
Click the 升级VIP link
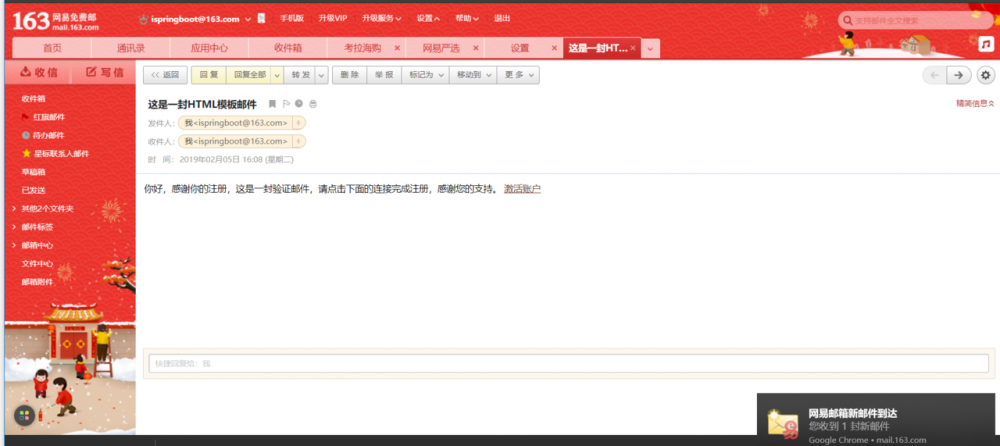tap(333, 19)
